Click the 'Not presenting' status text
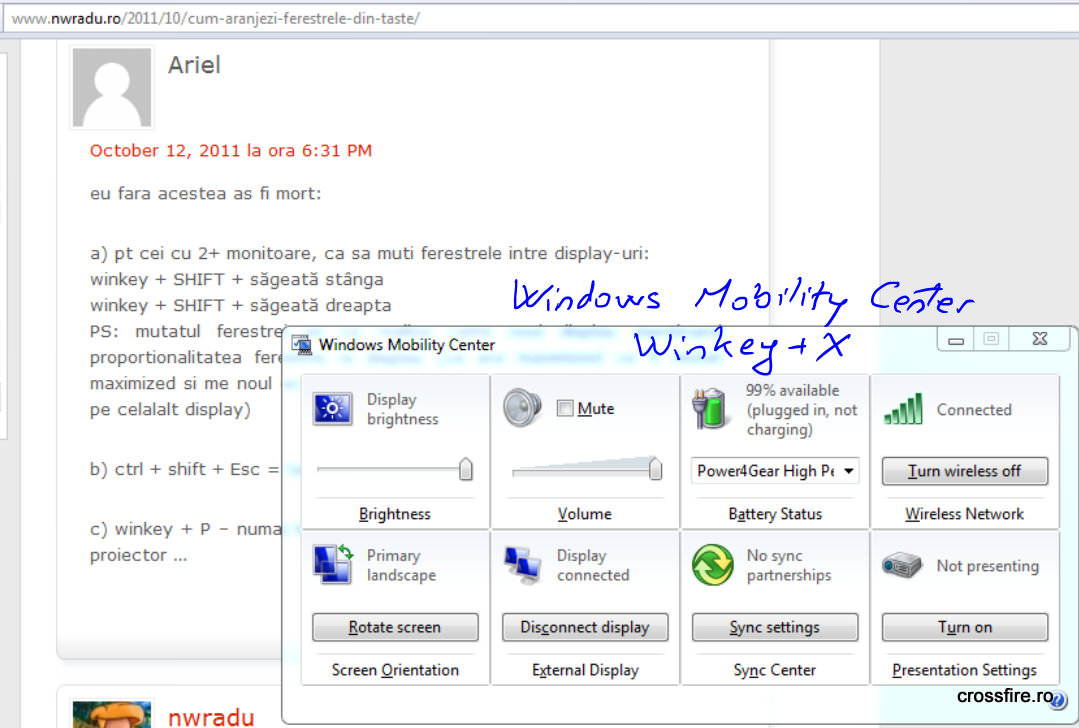 pos(987,566)
